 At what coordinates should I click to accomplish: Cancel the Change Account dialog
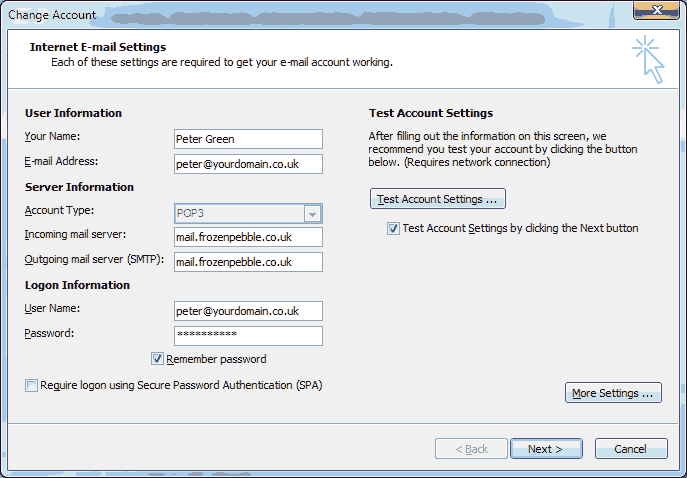pos(631,449)
